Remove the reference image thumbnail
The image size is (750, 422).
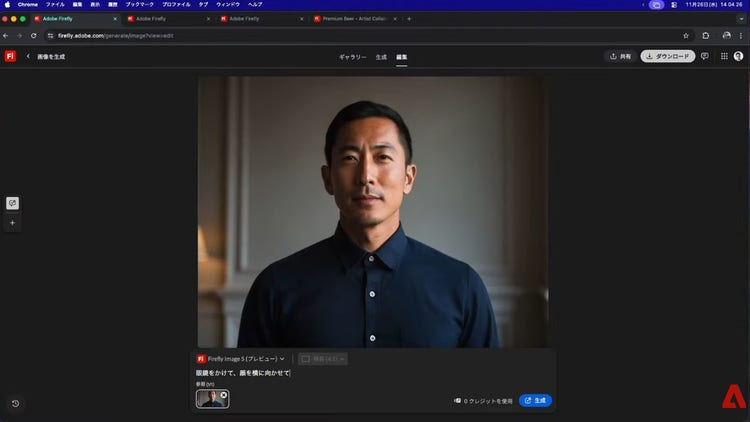[x=224, y=394]
